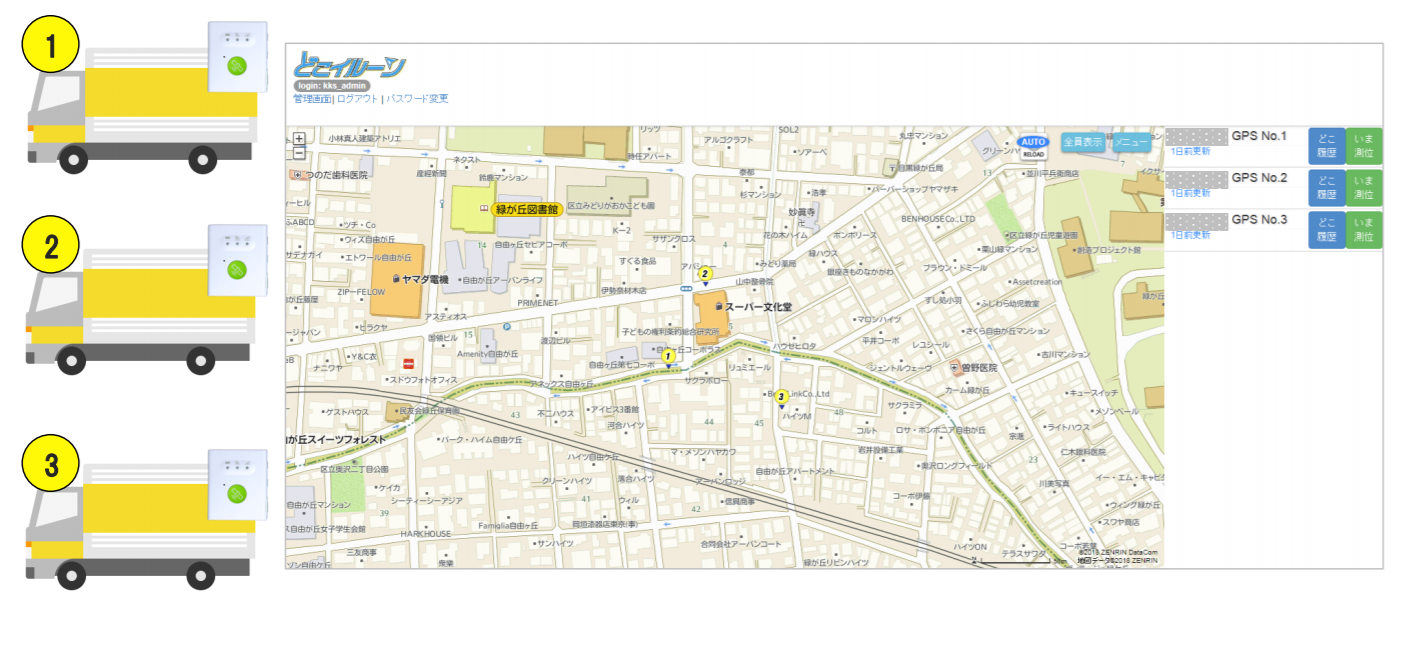Zoom in the map with plus button
This screenshot has width=1409, height=650.
click(x=299, y=139)
